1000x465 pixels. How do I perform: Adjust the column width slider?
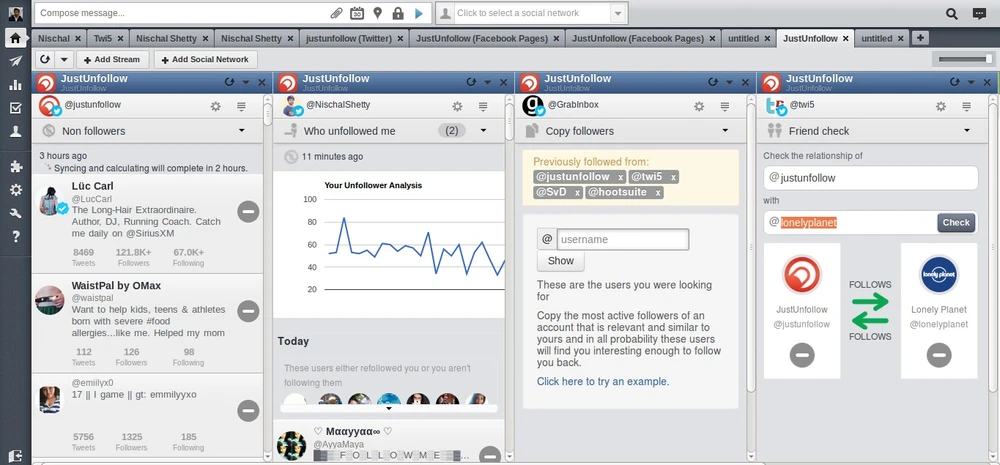click(x=961, y=60)
